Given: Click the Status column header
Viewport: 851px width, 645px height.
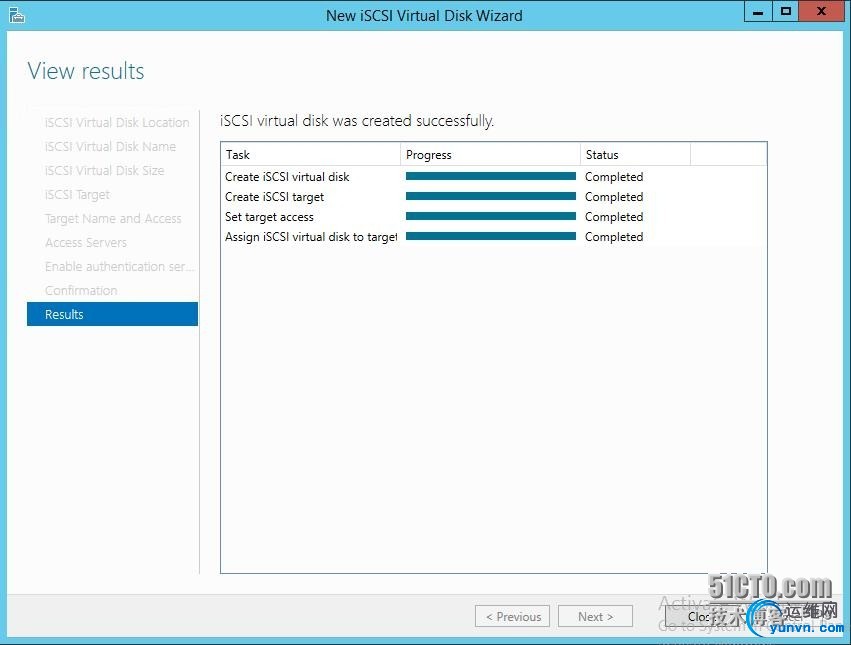Looking at the screenshot, I should [x=635, y=155].
